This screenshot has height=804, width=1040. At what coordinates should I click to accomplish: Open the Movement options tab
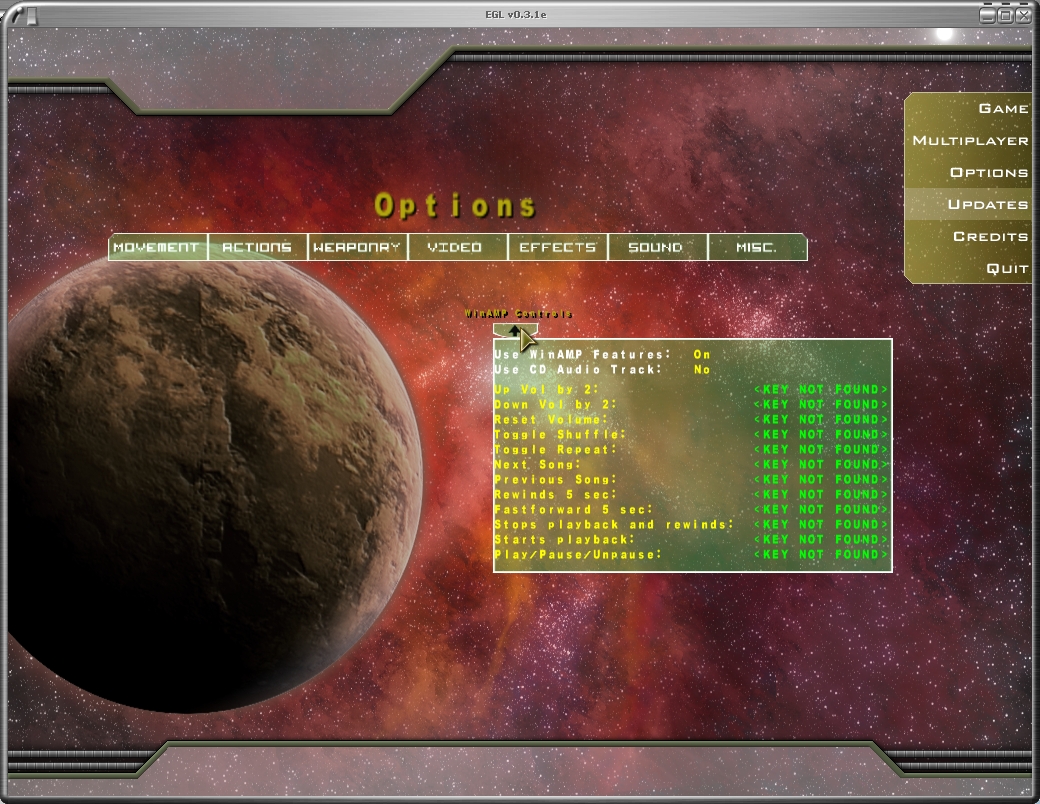click(x=157, y=247)
